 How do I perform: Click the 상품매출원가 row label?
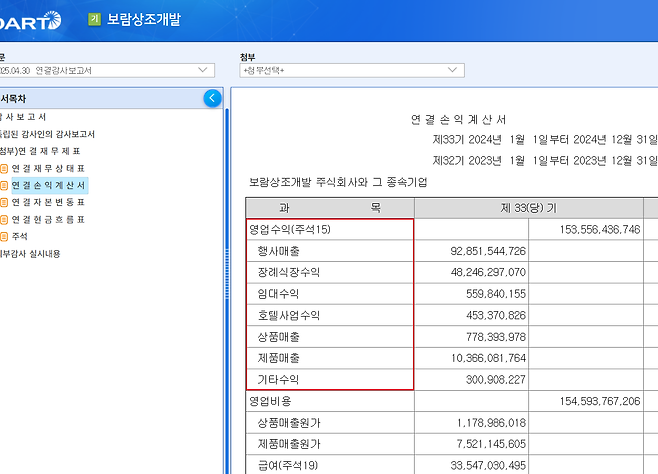tap(289, 423)
